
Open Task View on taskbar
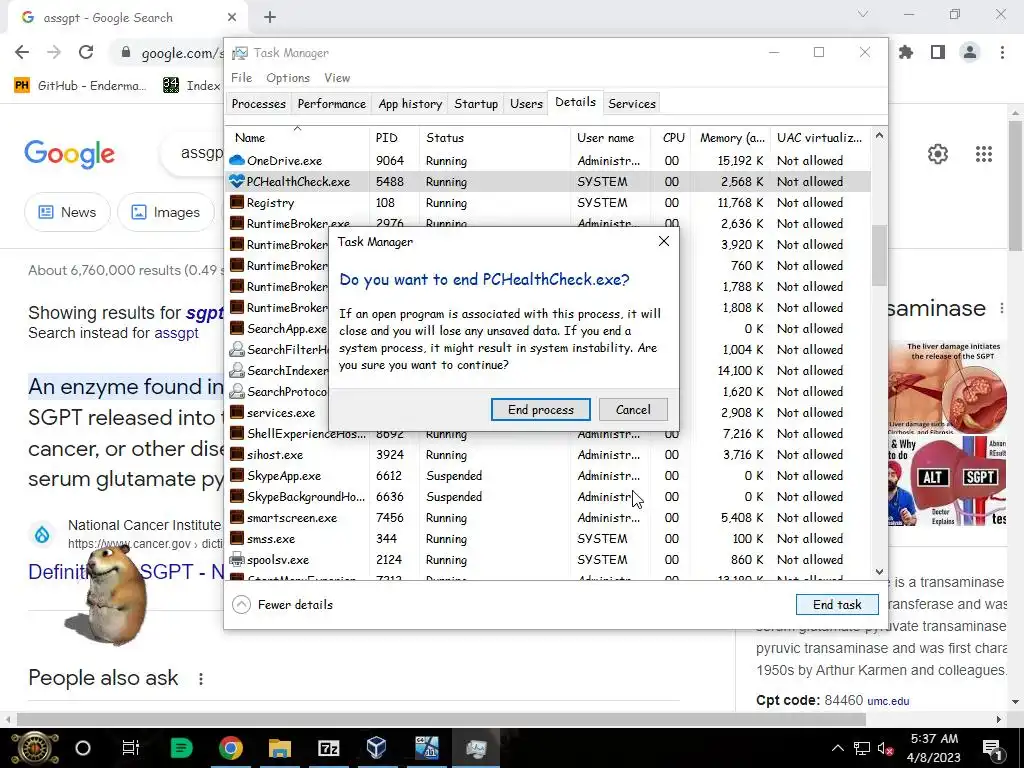pyautogui.click(x=131, y=748)
